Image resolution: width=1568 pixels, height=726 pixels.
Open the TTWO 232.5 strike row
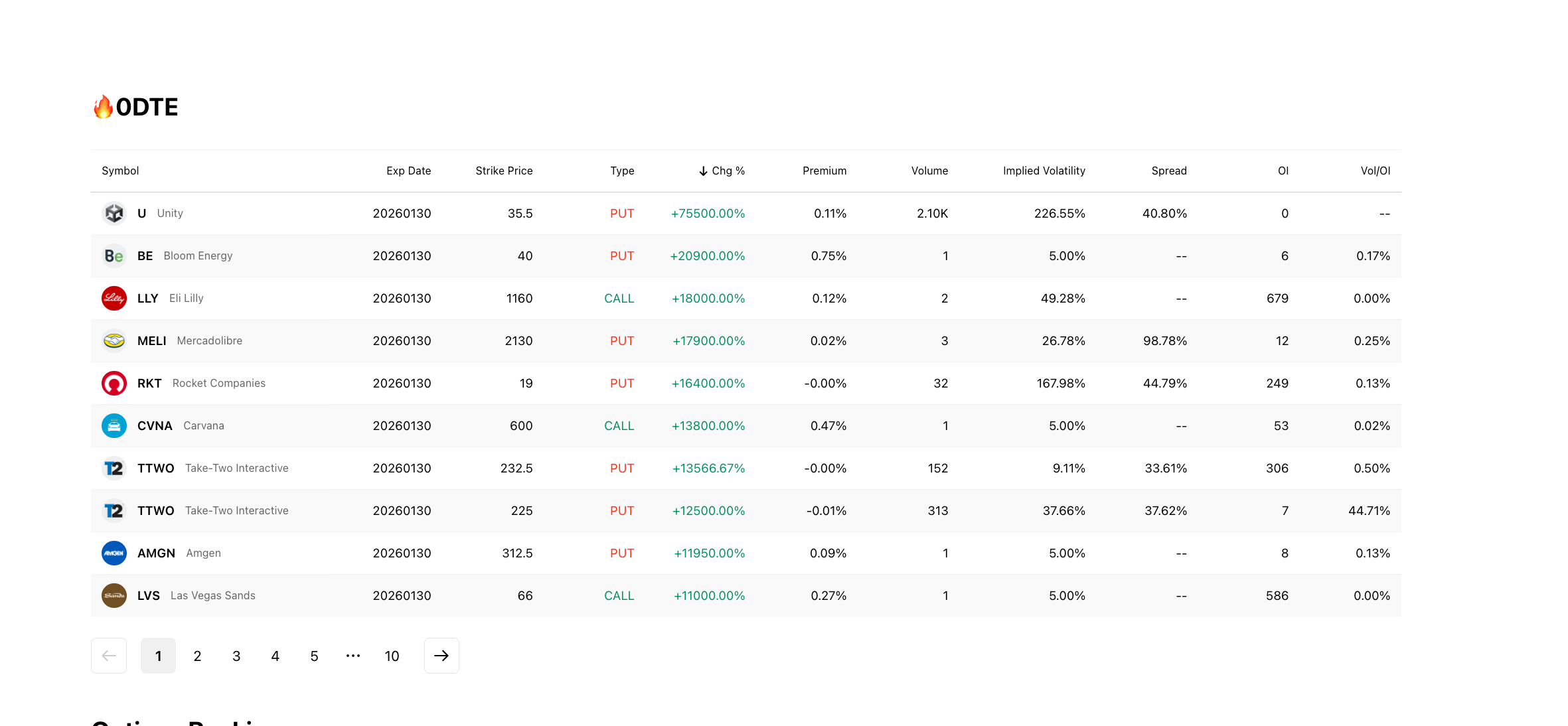click(x=516, y=468)
